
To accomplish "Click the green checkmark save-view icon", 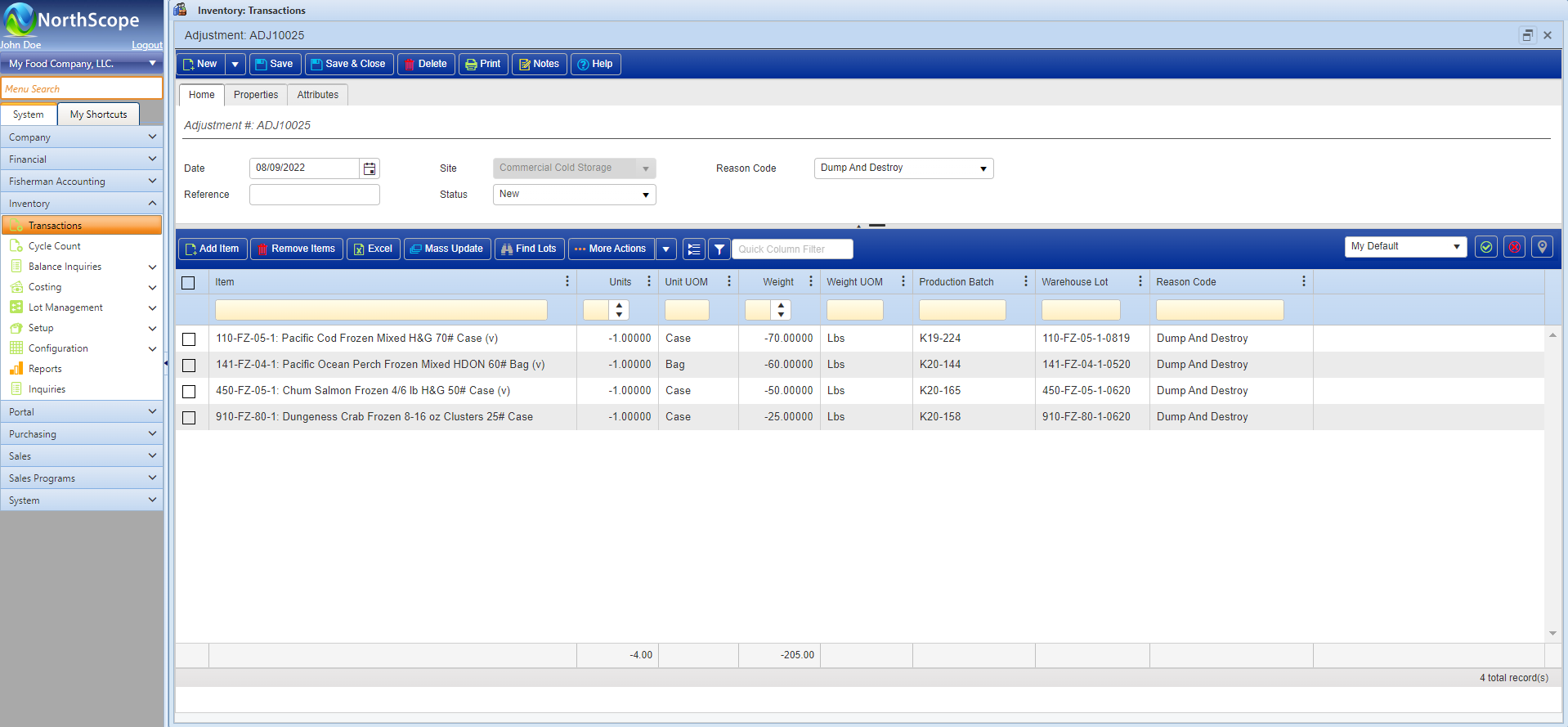I will [1486, 247].
